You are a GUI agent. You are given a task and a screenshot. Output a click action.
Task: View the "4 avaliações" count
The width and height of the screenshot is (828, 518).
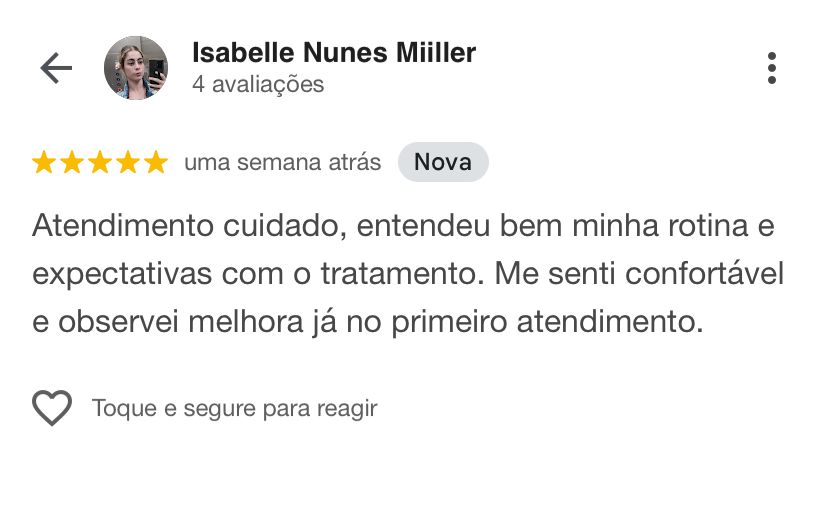tap(258, 84)
